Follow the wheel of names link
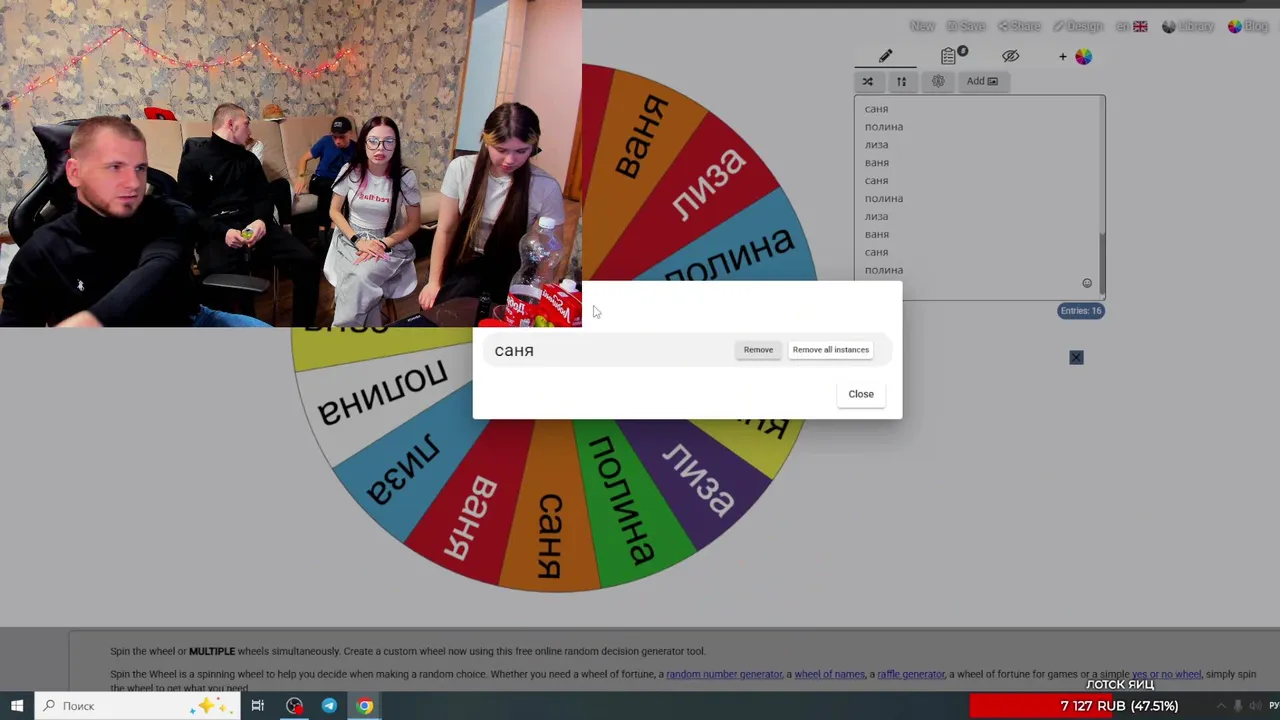 pos(829,674)
